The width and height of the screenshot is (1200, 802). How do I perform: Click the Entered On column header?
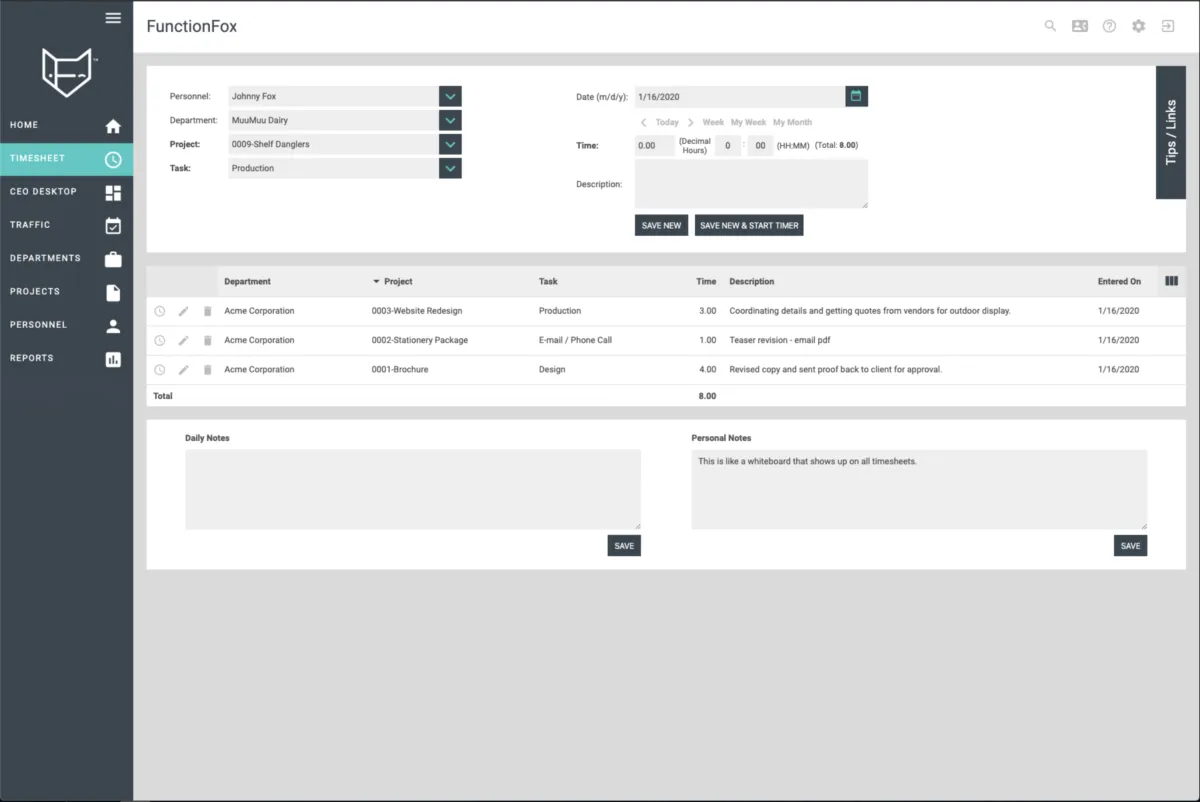[x=1119, y=282]
